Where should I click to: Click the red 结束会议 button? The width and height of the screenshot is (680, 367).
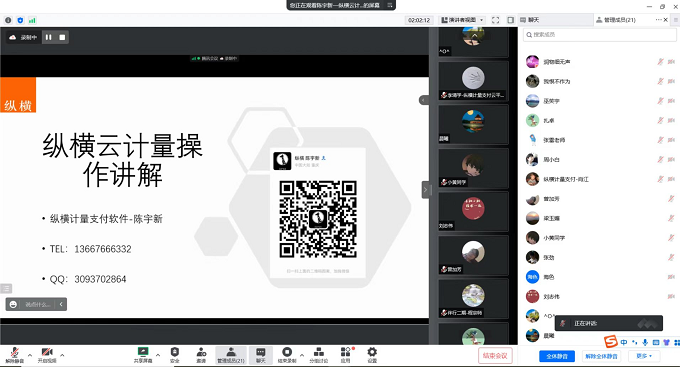[x=495, y=356]
